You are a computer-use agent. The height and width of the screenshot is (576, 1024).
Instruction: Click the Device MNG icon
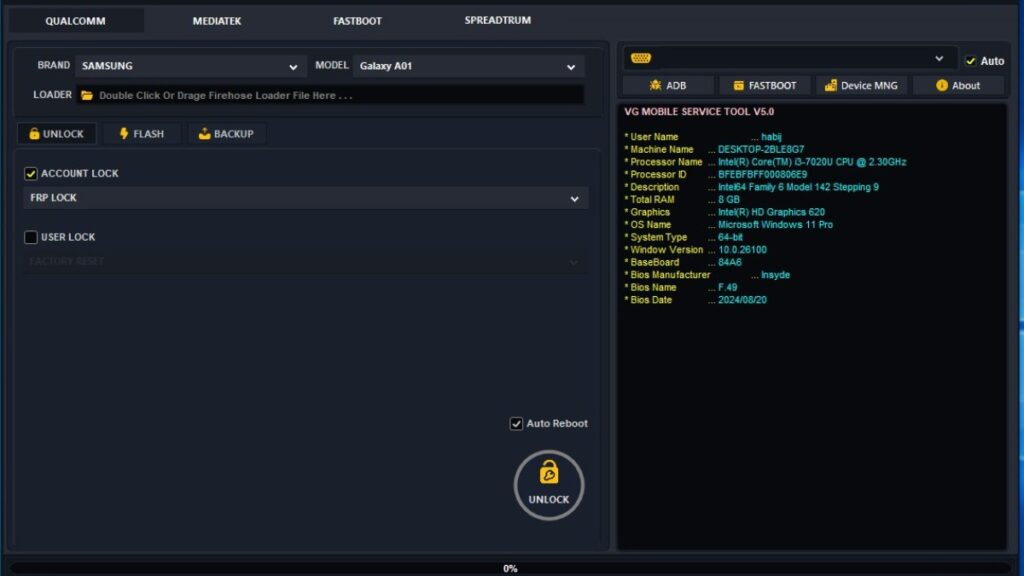[x=830, y=86]
